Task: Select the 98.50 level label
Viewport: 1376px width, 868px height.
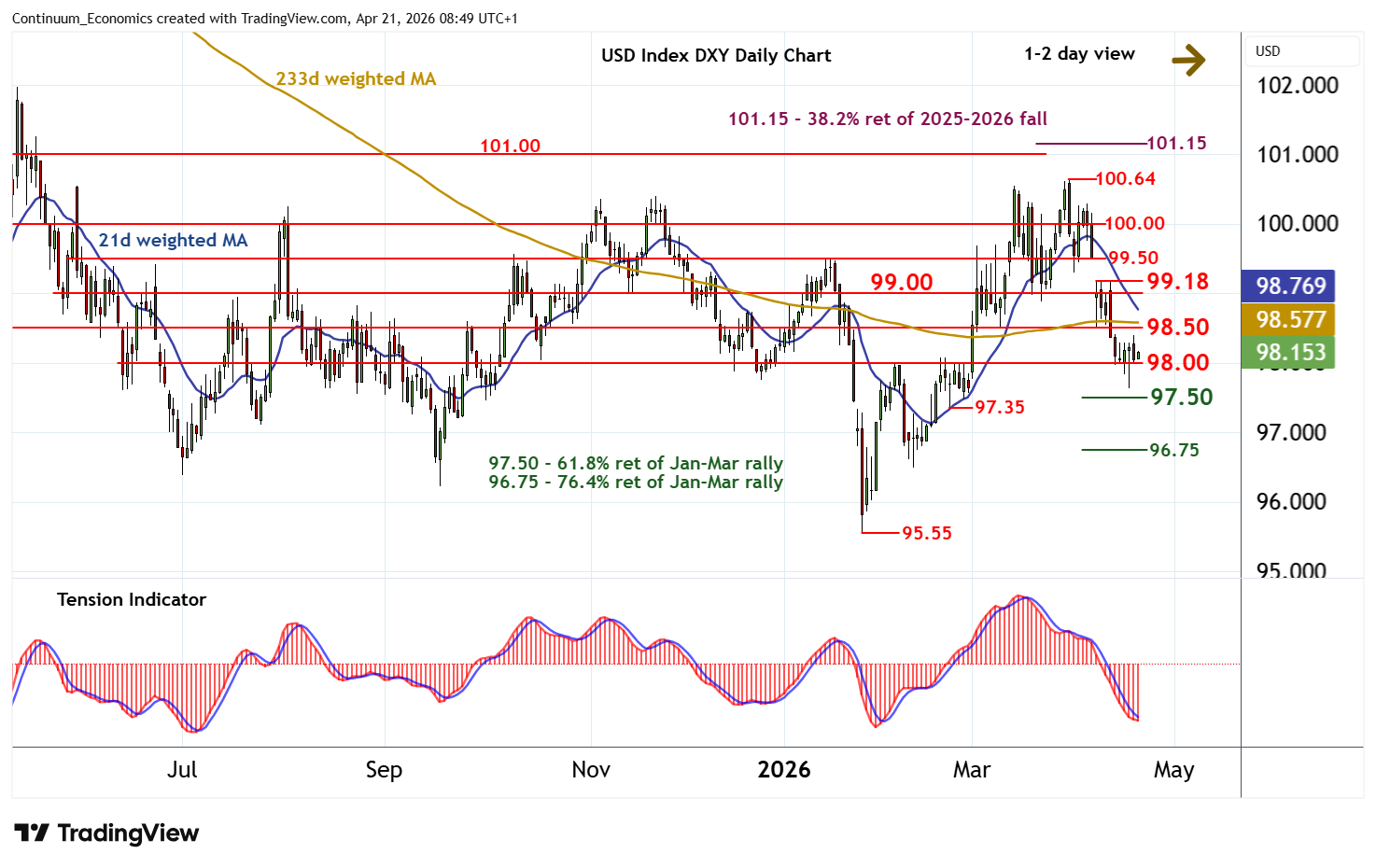Action: click(1177, 327)
